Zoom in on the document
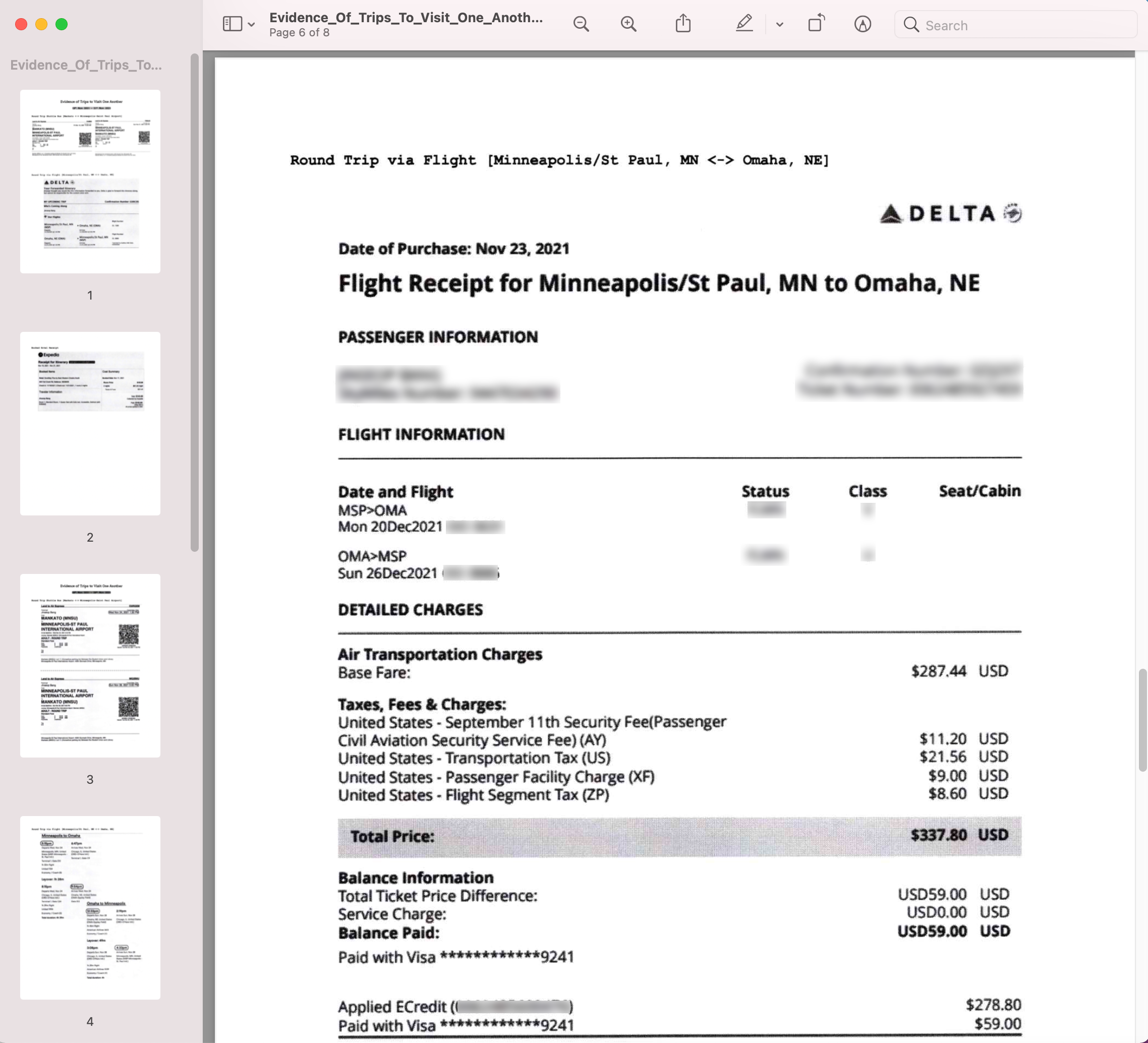1148x1043 pixels. click(x=628, y=24)
